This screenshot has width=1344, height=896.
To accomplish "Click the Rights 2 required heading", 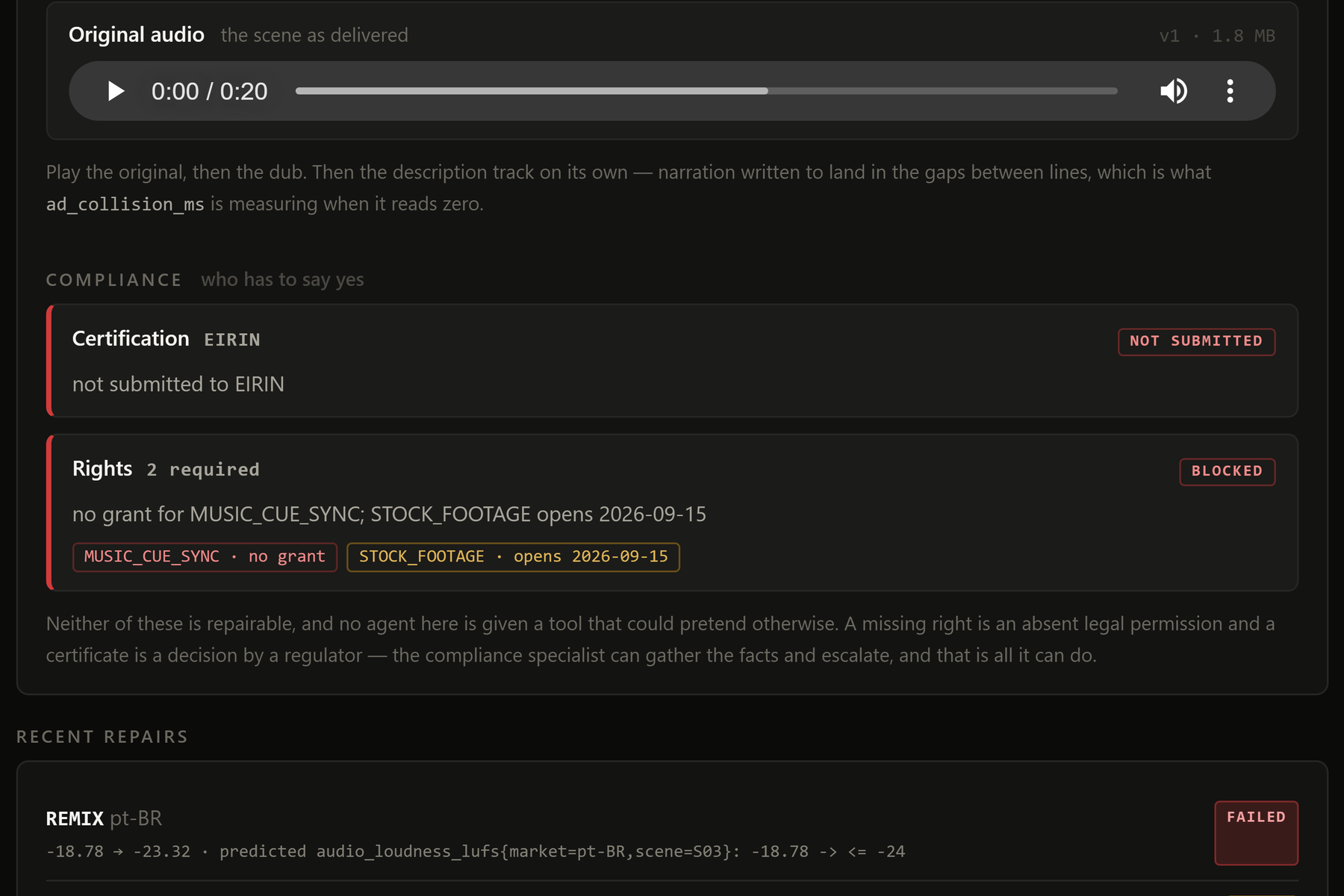I will pyautogui.click(x=166, y=469).
